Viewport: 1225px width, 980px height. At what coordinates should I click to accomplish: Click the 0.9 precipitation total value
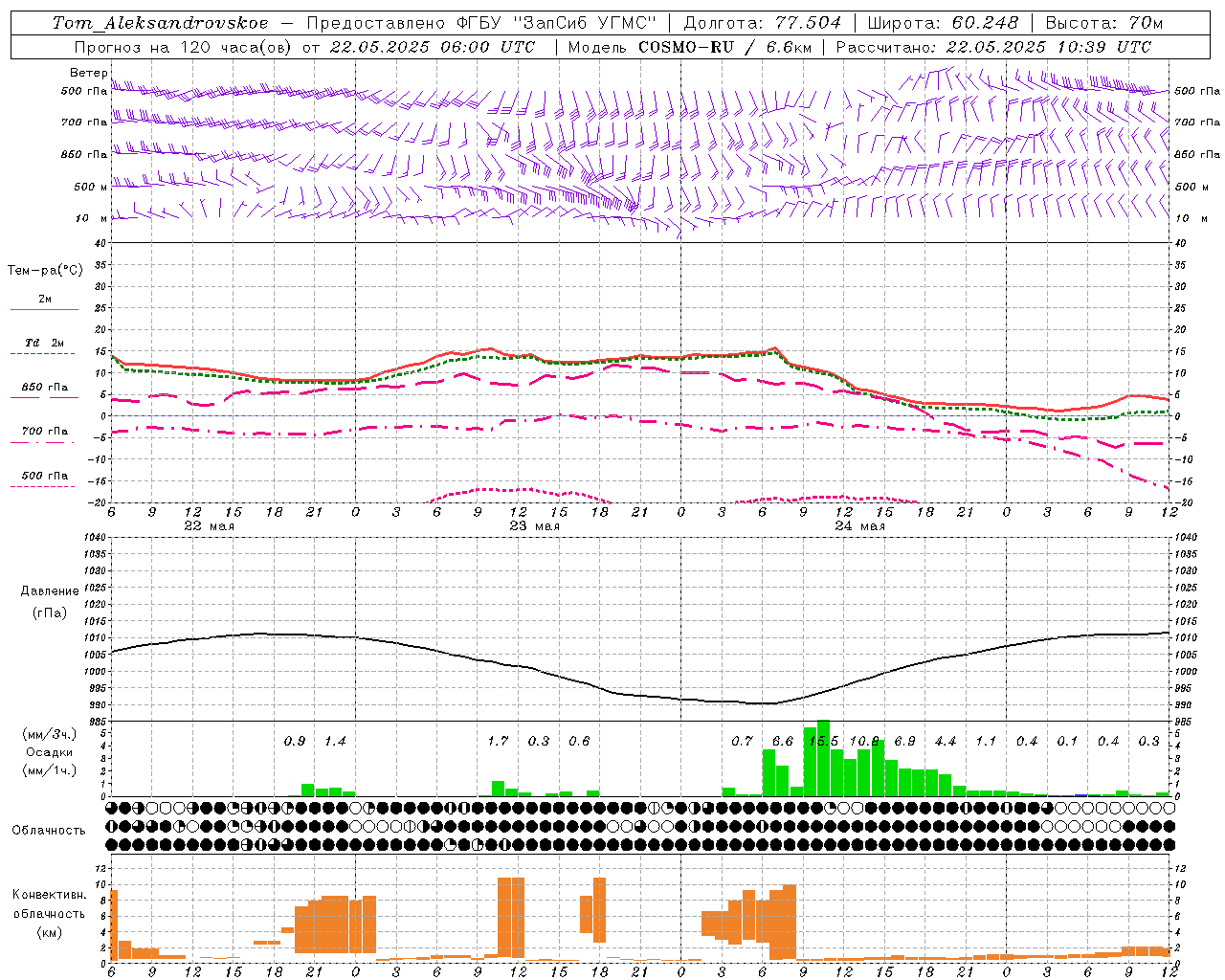click(295, 742)
